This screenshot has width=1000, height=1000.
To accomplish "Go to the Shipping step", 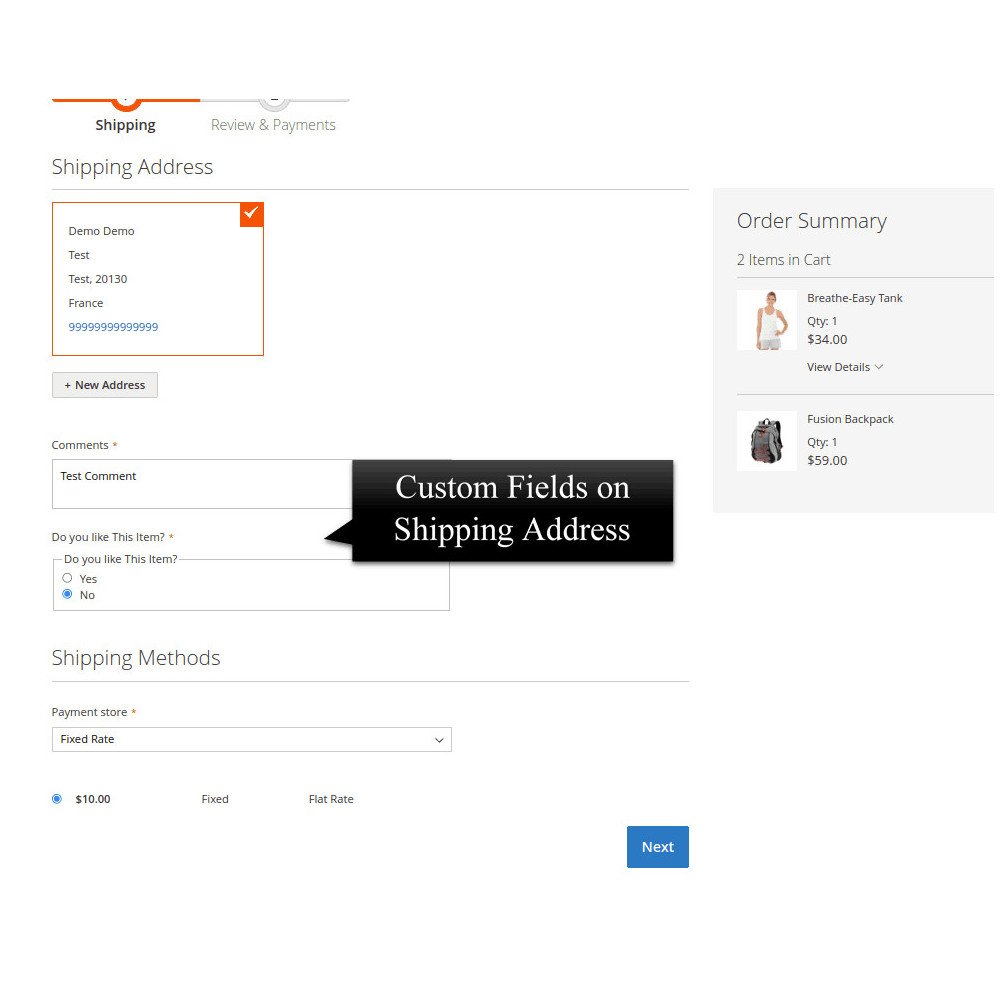I will pos(126,124).
